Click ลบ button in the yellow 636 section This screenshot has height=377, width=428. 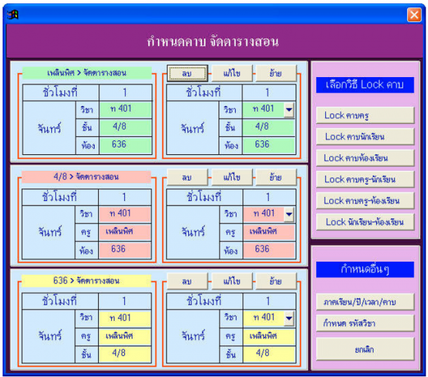tap(187, 281)
